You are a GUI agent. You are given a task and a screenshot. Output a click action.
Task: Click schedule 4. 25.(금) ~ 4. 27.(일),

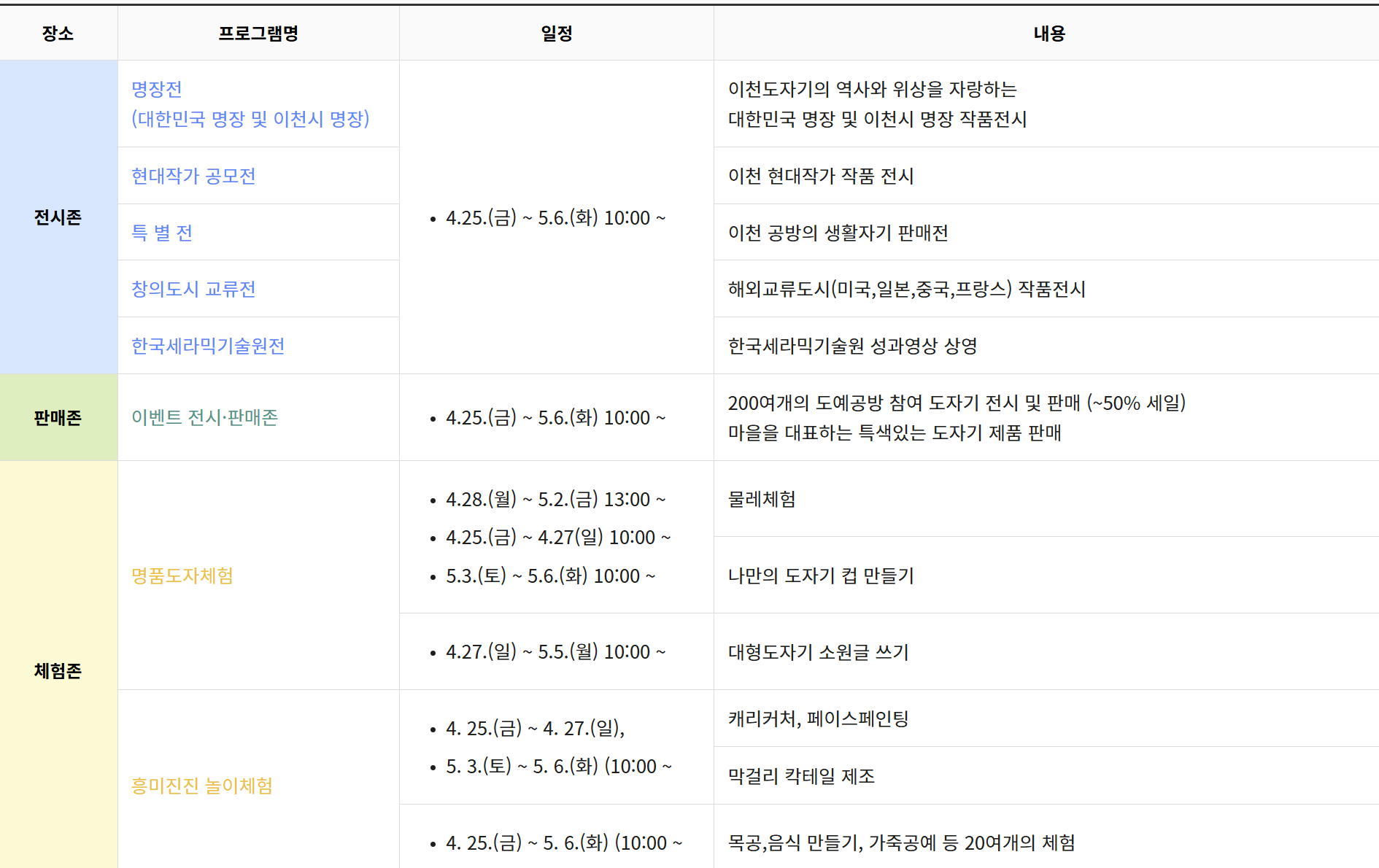(536, 728)
